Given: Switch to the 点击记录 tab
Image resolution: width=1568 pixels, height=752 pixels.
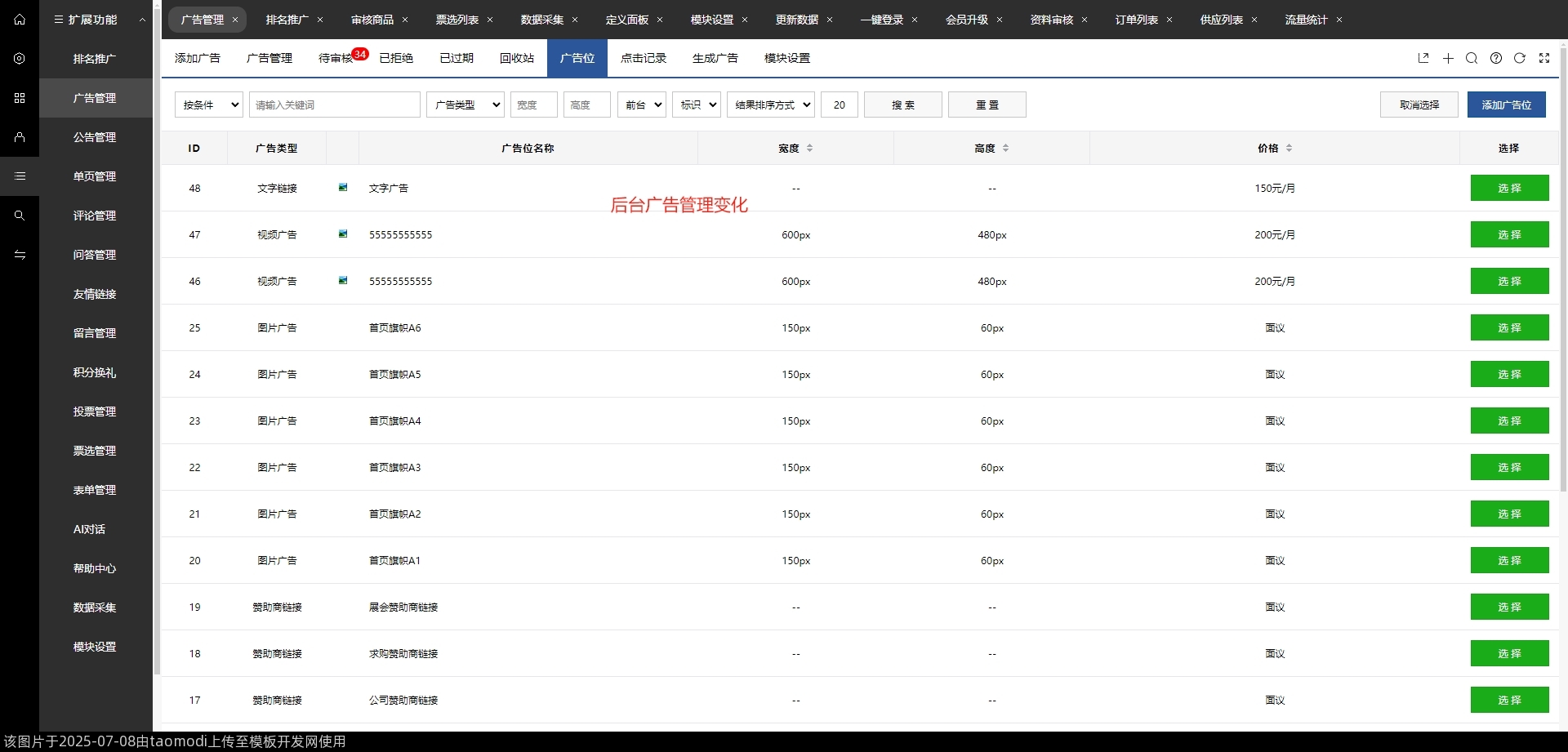Looking at the screenshot, I should [644, 58].
